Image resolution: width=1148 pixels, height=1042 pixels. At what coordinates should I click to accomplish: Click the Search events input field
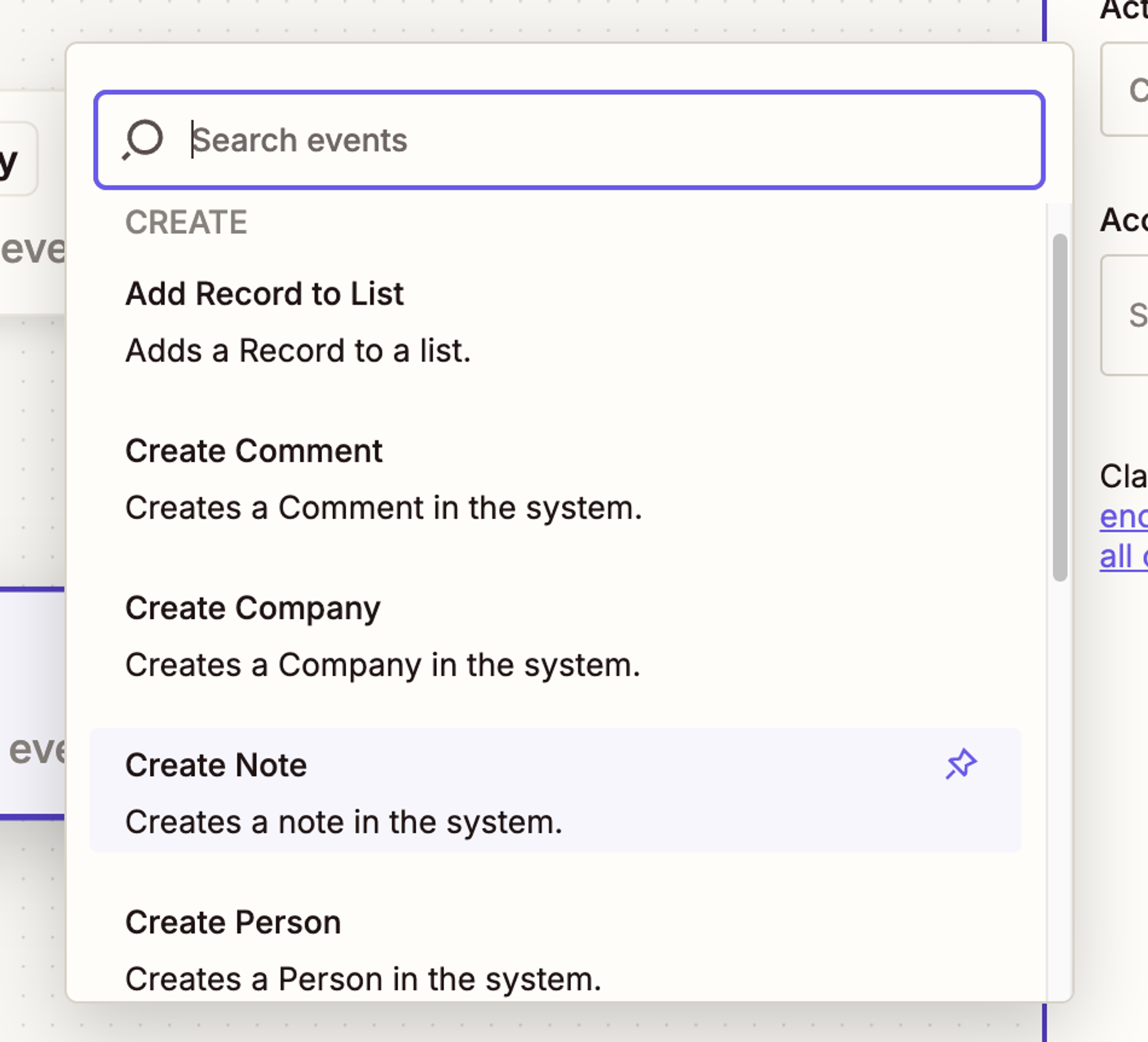pos(574,140)
